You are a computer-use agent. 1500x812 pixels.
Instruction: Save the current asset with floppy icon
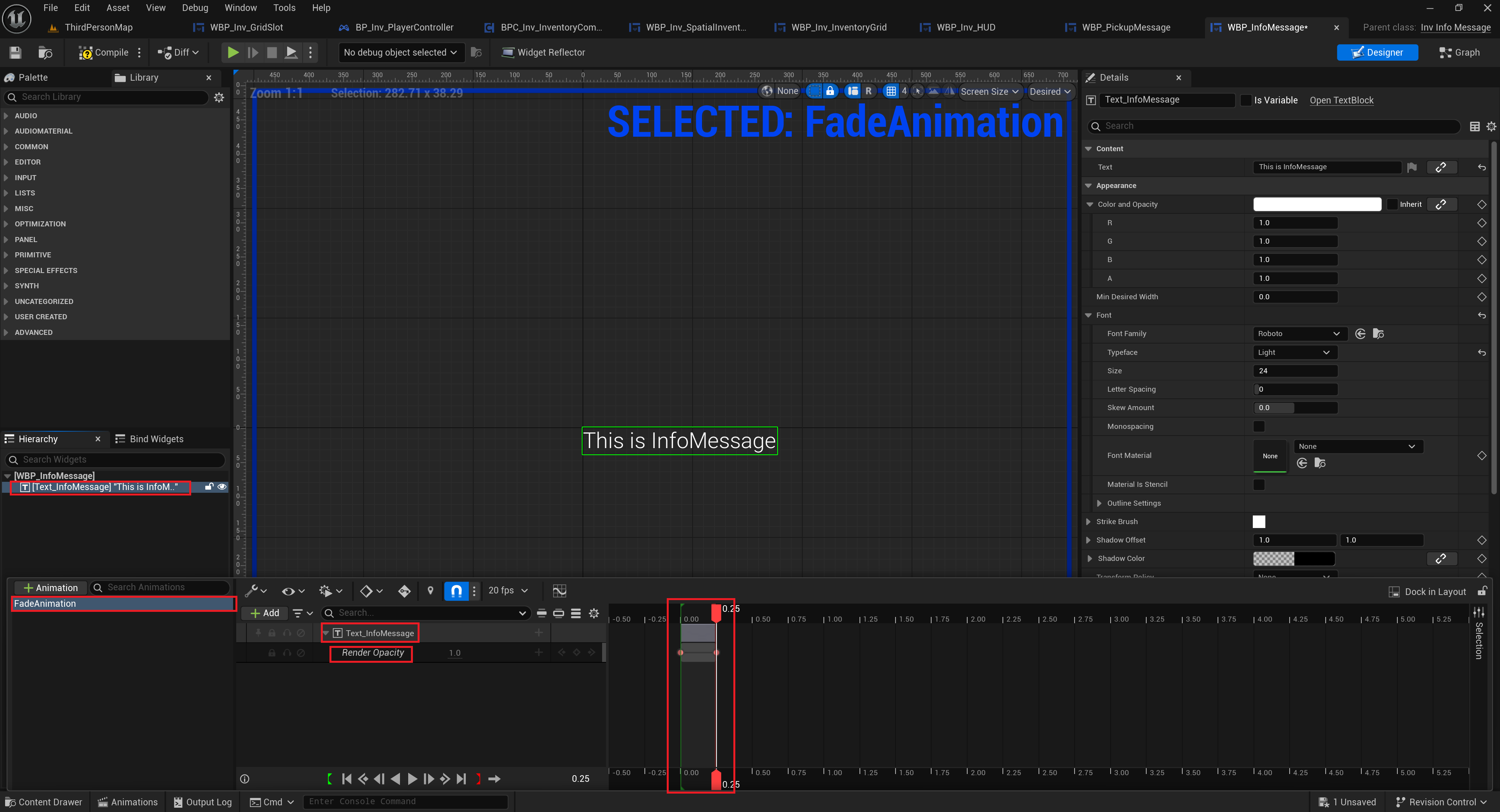pyautogui.click(x=16, y=52)
